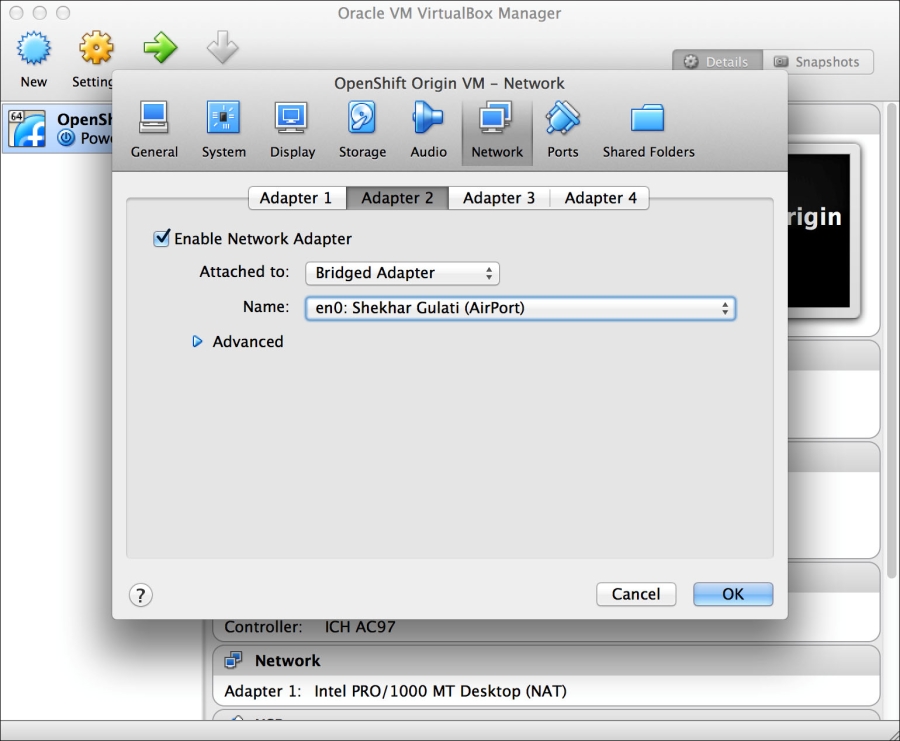Open the Storage settings pane
Screen dimensions: 900x741
[x=362, y=130]
